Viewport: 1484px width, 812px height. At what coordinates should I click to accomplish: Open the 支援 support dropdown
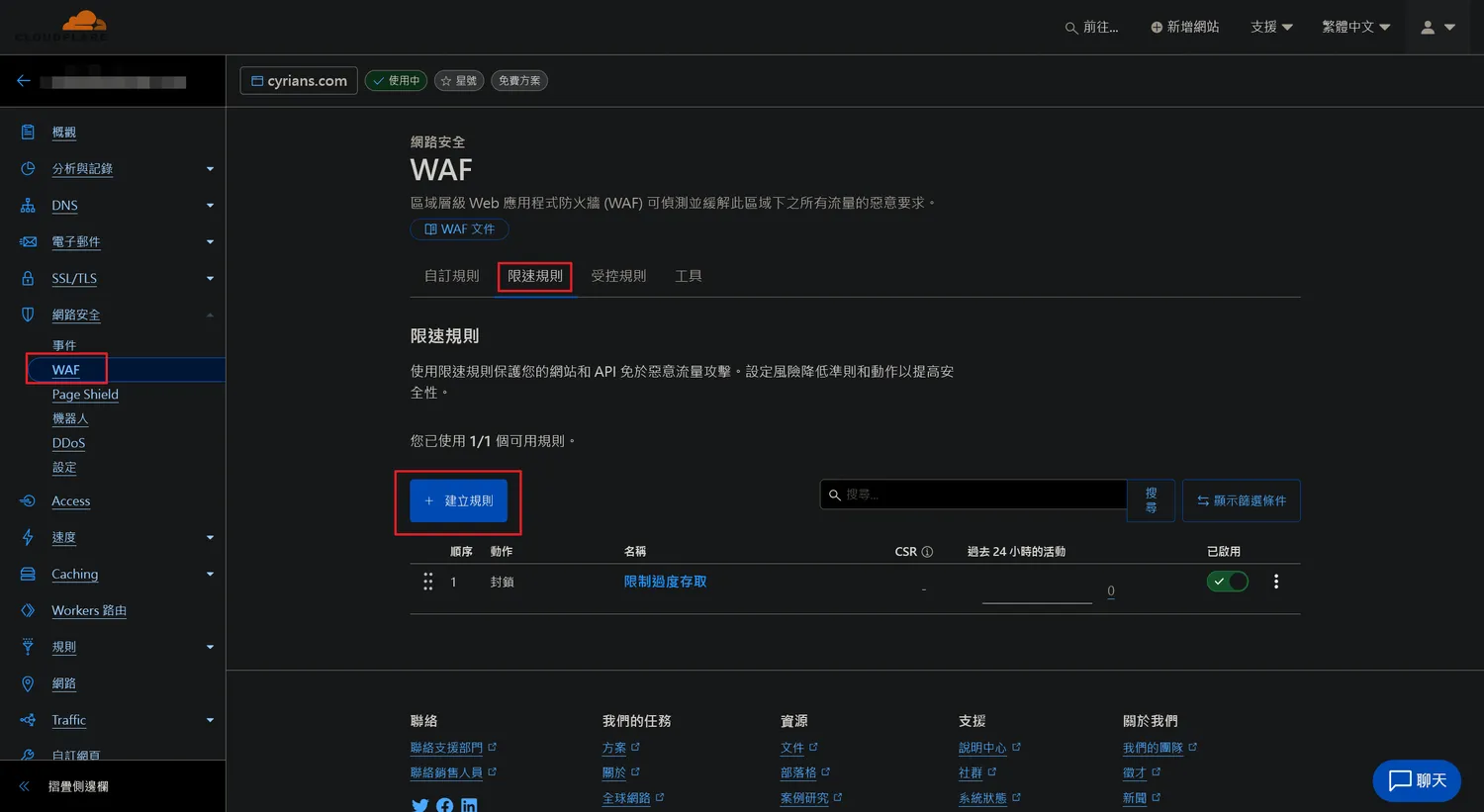[1271, 27]
